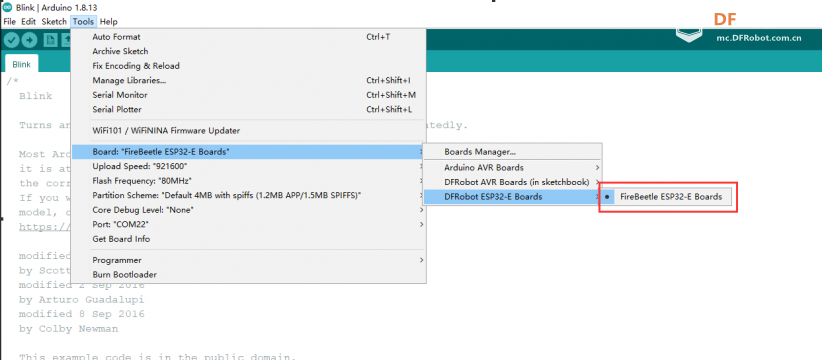Switch to the Blink sketch tab

(21, 64)
